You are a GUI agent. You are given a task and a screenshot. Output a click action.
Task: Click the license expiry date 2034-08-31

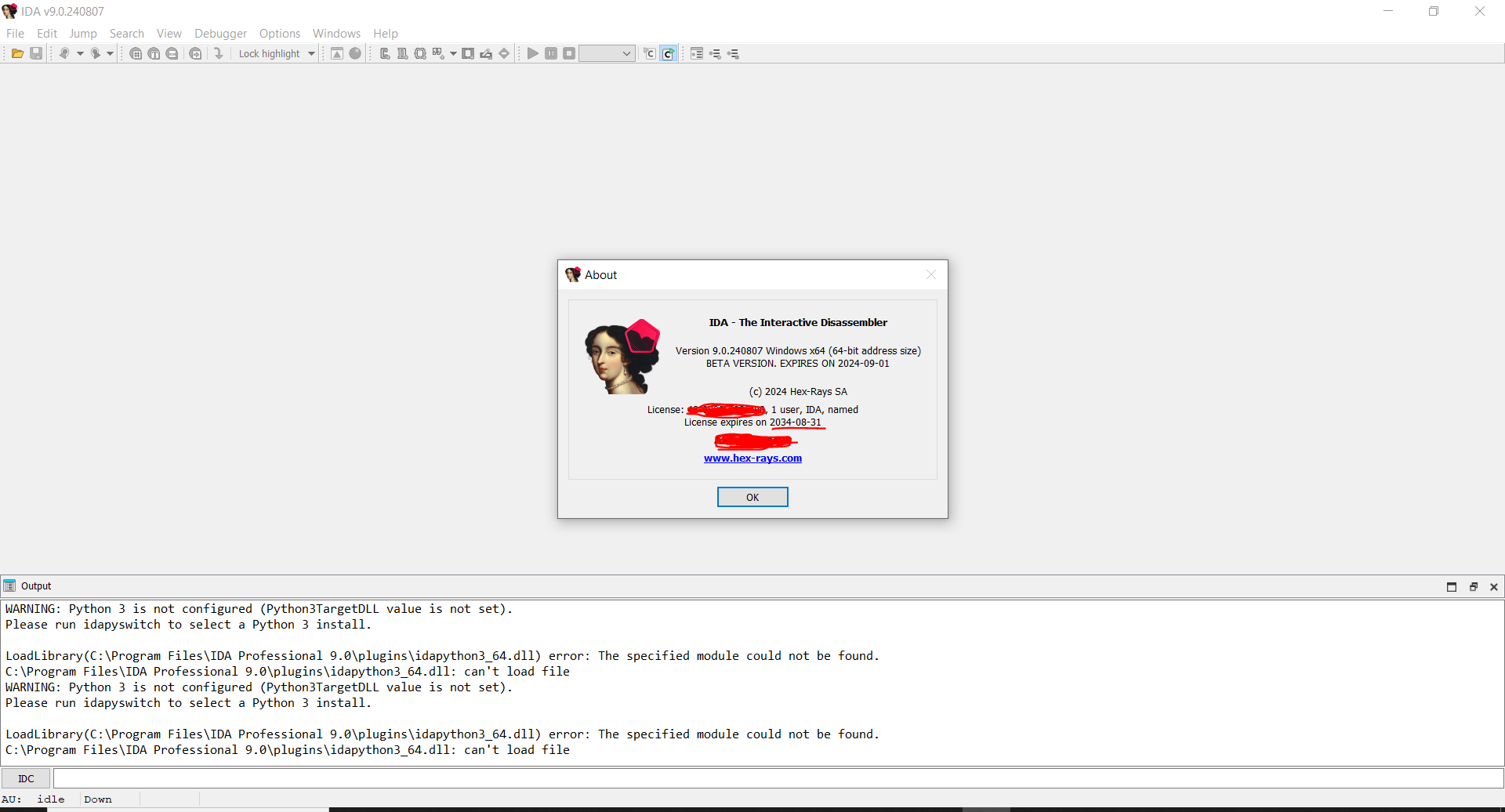[796, 422]
